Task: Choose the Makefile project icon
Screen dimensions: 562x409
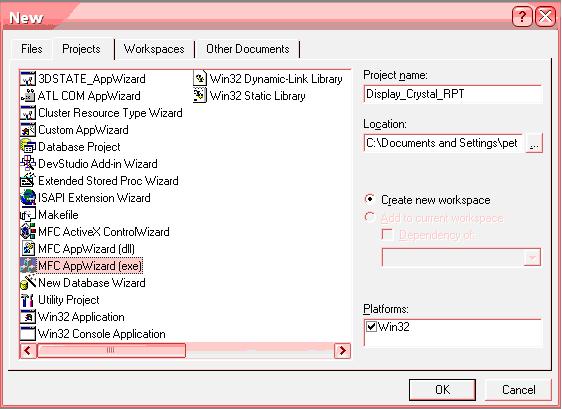Action: [28, 214]
